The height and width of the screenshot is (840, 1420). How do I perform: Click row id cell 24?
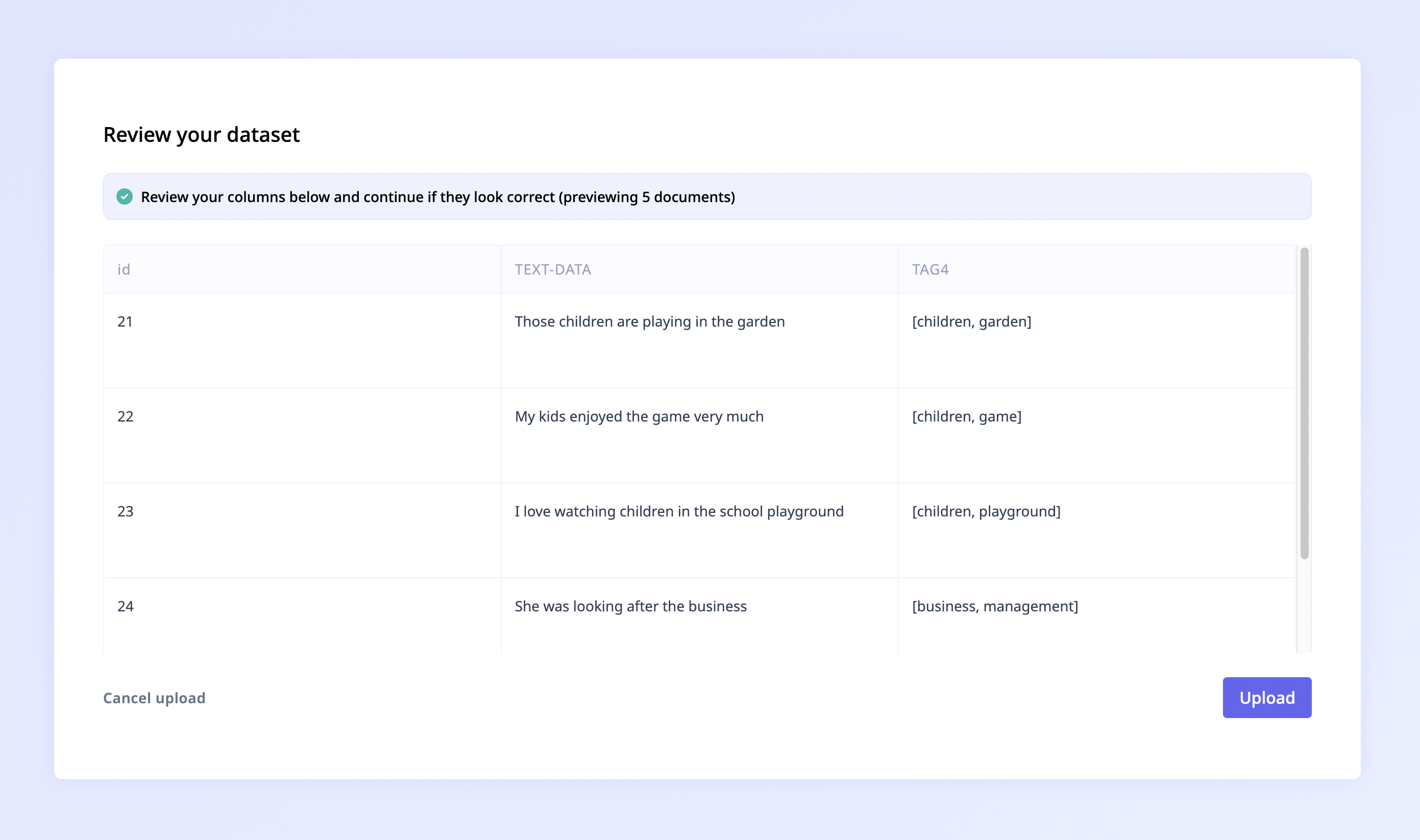coord(126,606)
